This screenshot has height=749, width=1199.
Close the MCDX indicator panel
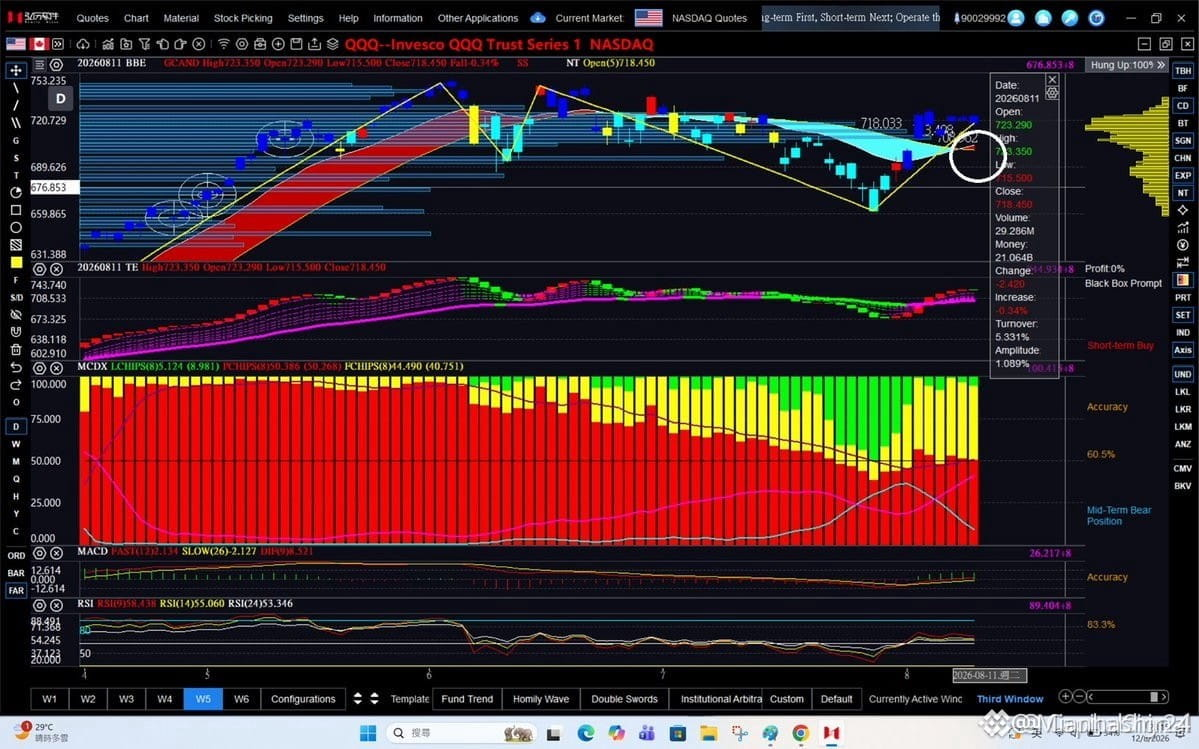tap(56, 368)
